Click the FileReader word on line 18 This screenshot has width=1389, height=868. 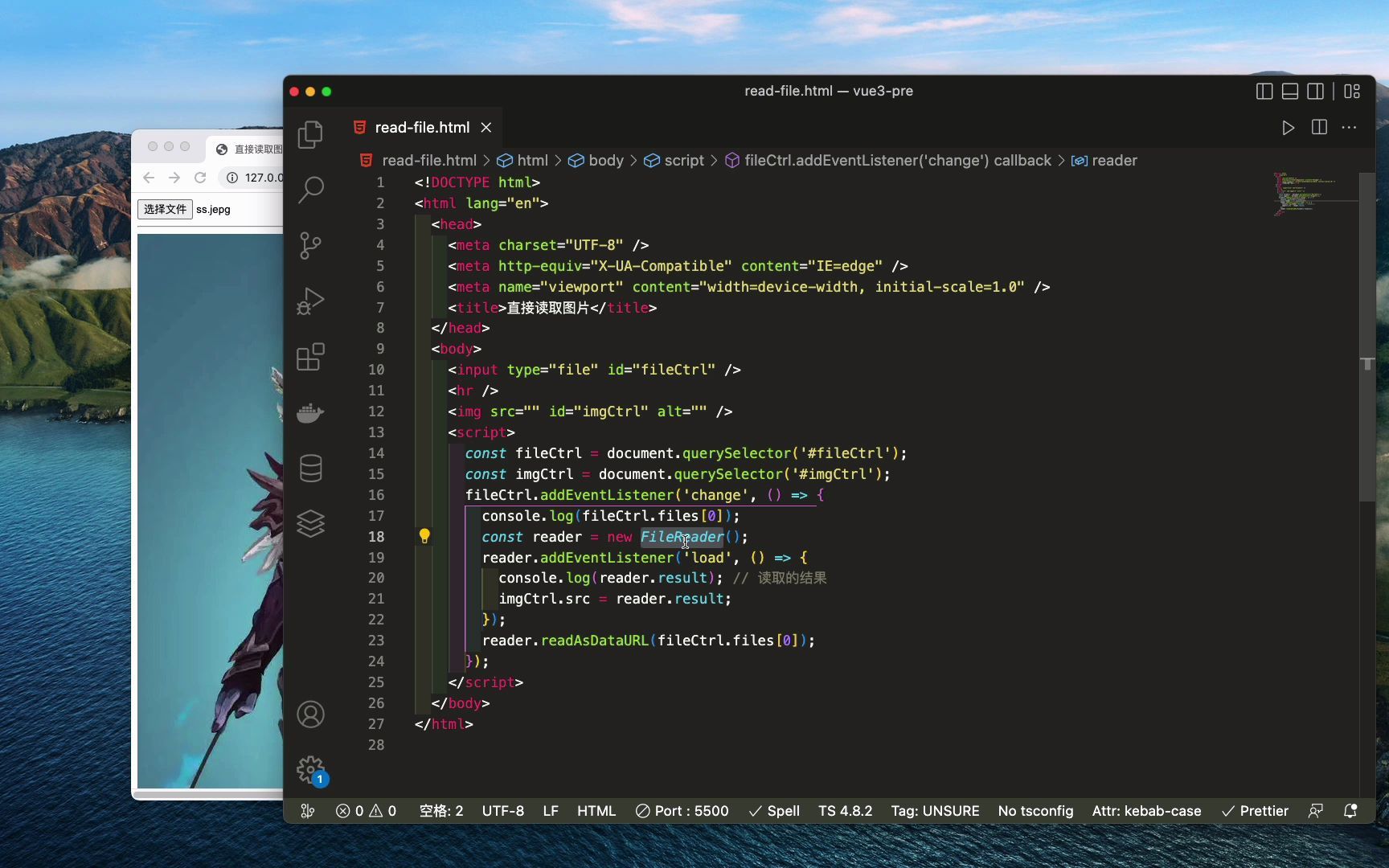[682, 536]
